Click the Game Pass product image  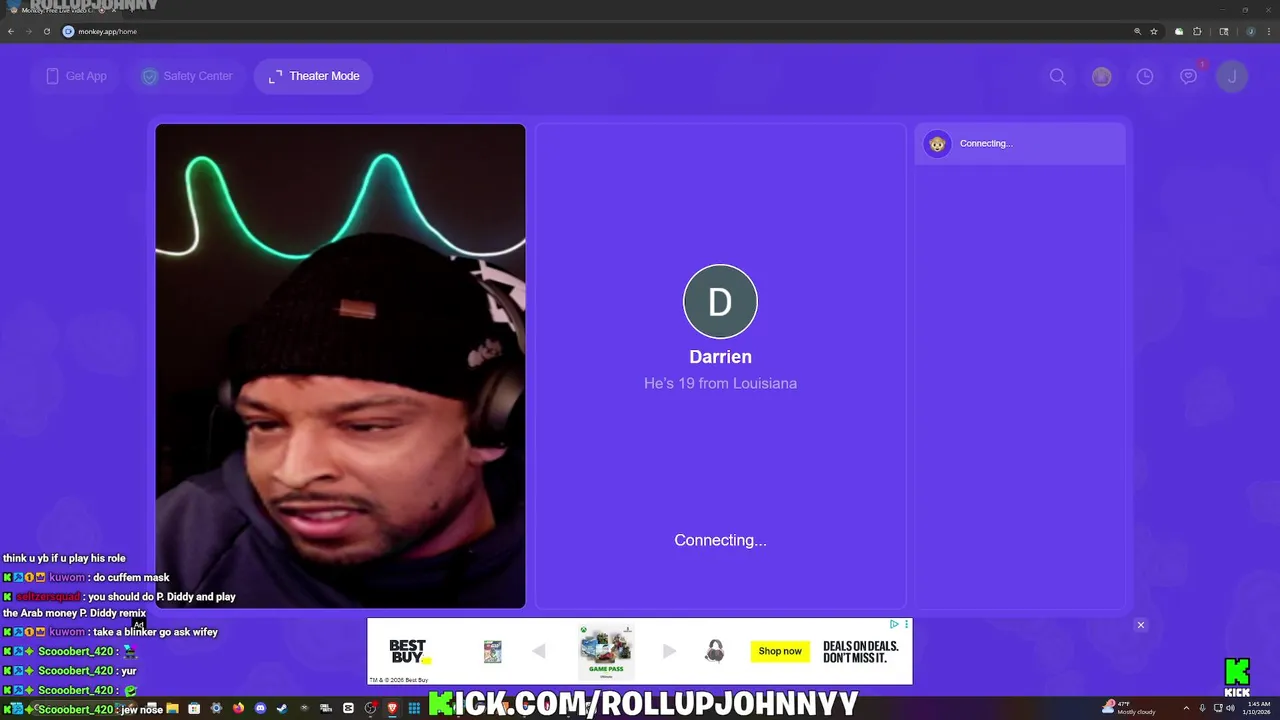[605, 652]
